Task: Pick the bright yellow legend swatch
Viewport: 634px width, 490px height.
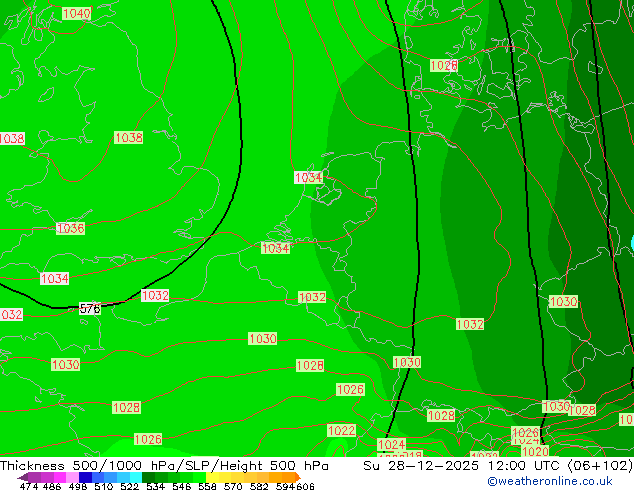Action: point(212,477)
